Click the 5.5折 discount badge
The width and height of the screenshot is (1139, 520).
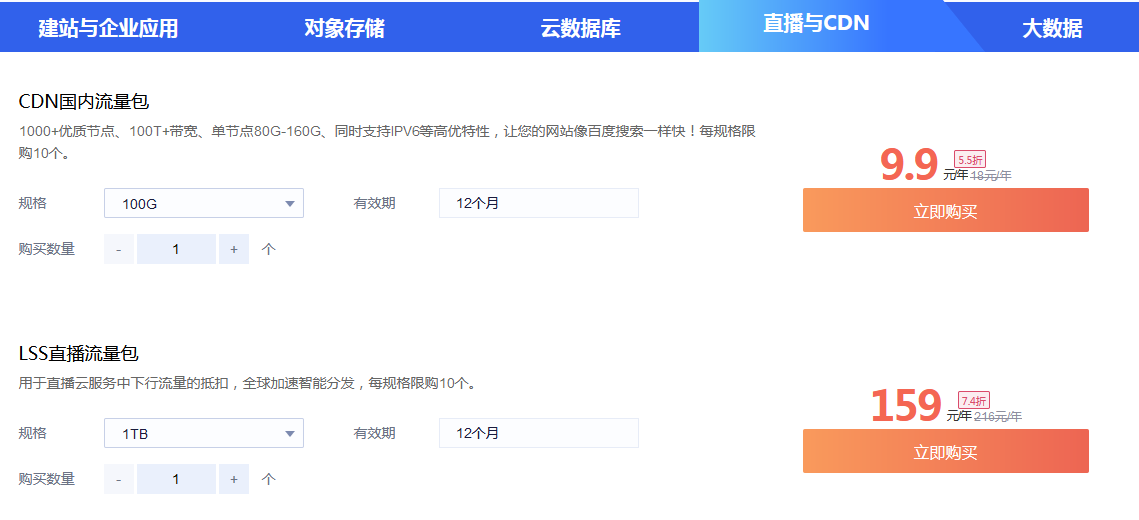(x=970, y=160)
